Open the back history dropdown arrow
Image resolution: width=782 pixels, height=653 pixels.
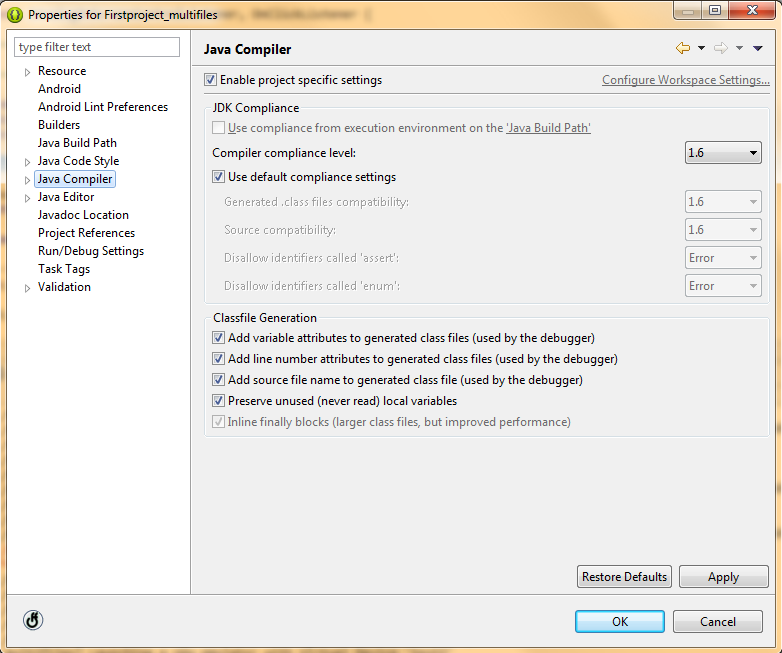701,48
